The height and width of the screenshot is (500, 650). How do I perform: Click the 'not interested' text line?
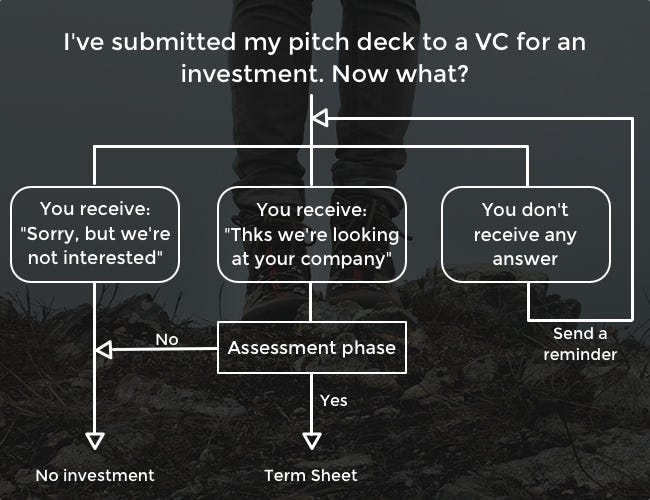(95, 258)
